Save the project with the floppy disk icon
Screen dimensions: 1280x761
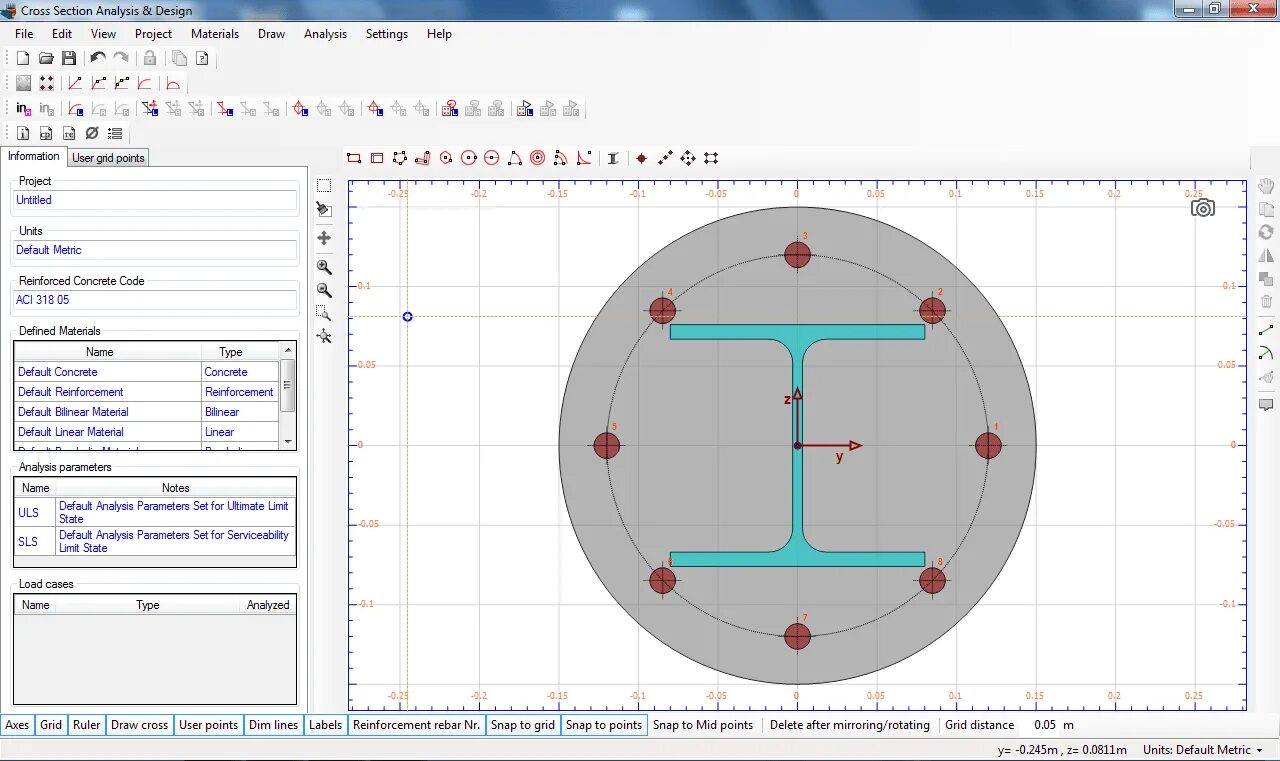click(x=69, y=58)
